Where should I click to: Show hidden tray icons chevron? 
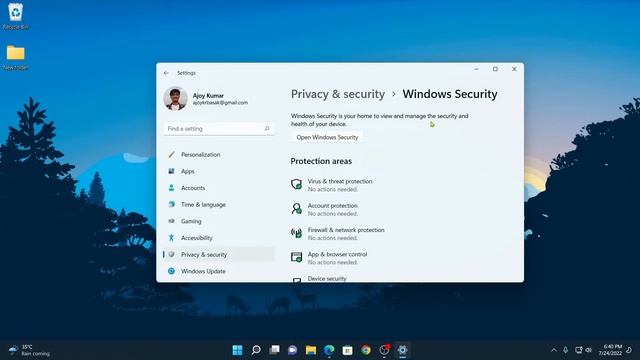[x=554, y=350]
